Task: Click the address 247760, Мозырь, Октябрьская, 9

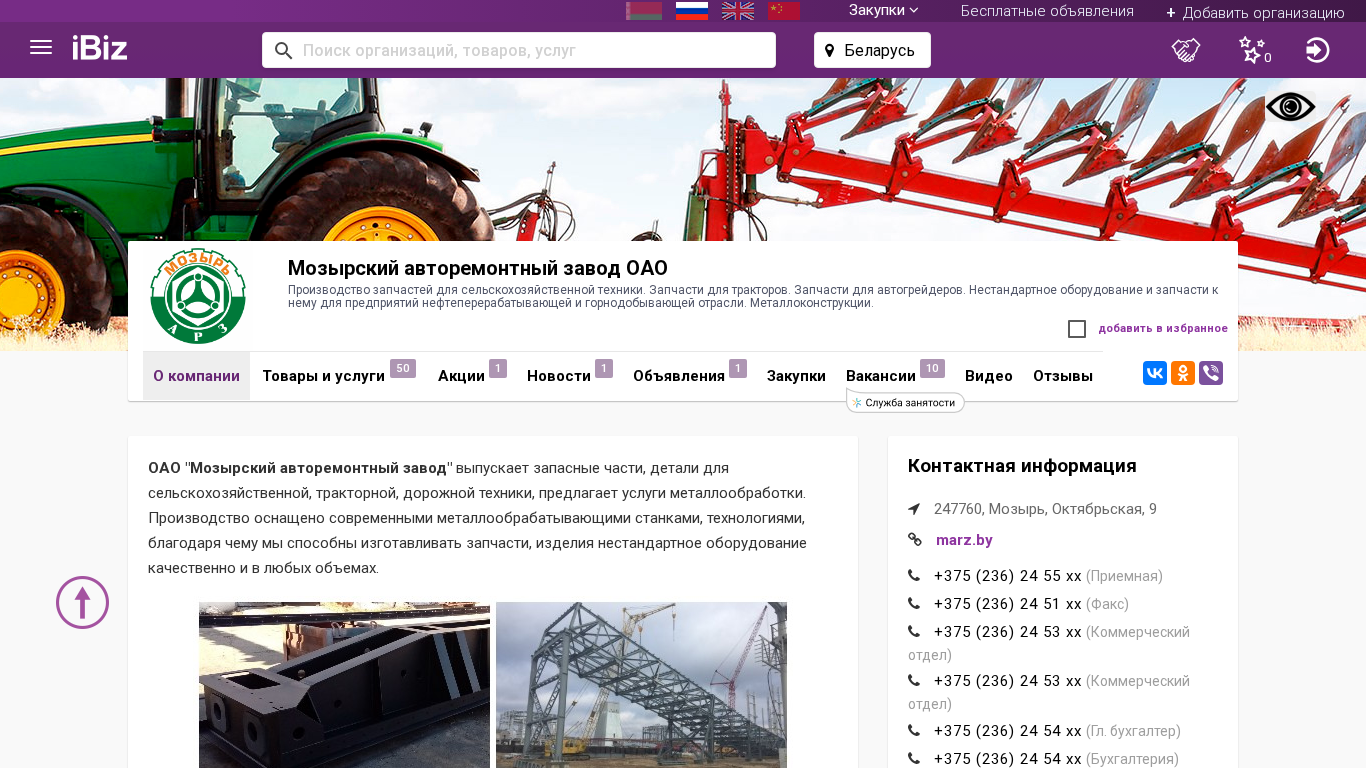Action: pyautogui.click(x=1045, y=509)
